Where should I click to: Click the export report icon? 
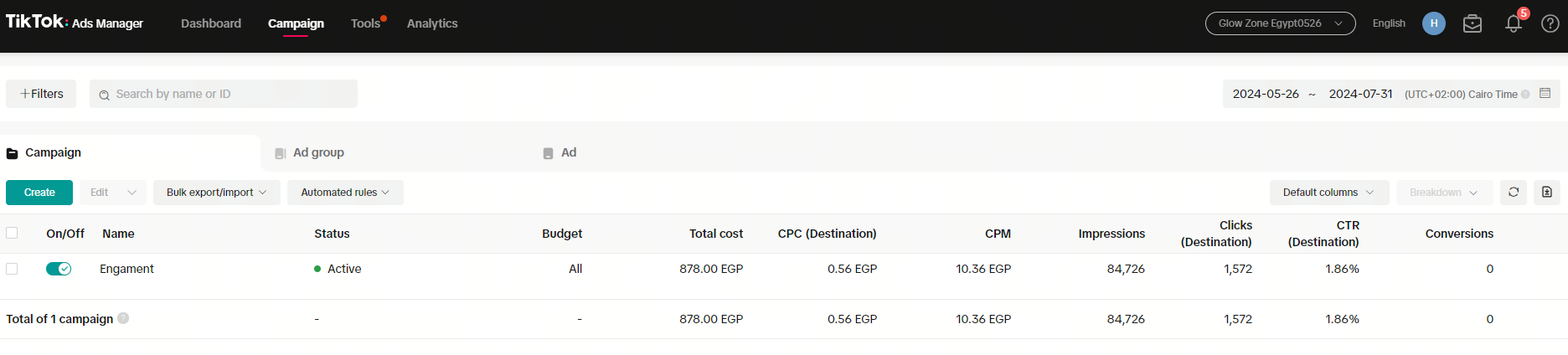click(x=1547, y=193)
